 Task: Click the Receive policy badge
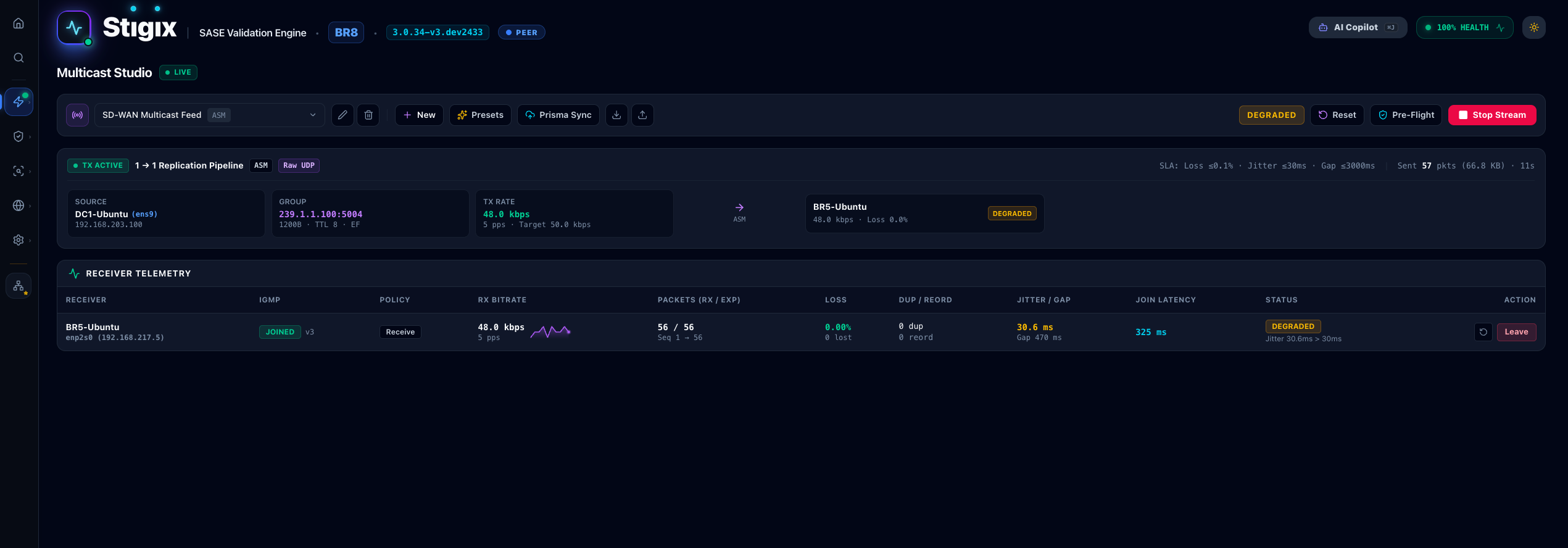click(x=400, y=332)
